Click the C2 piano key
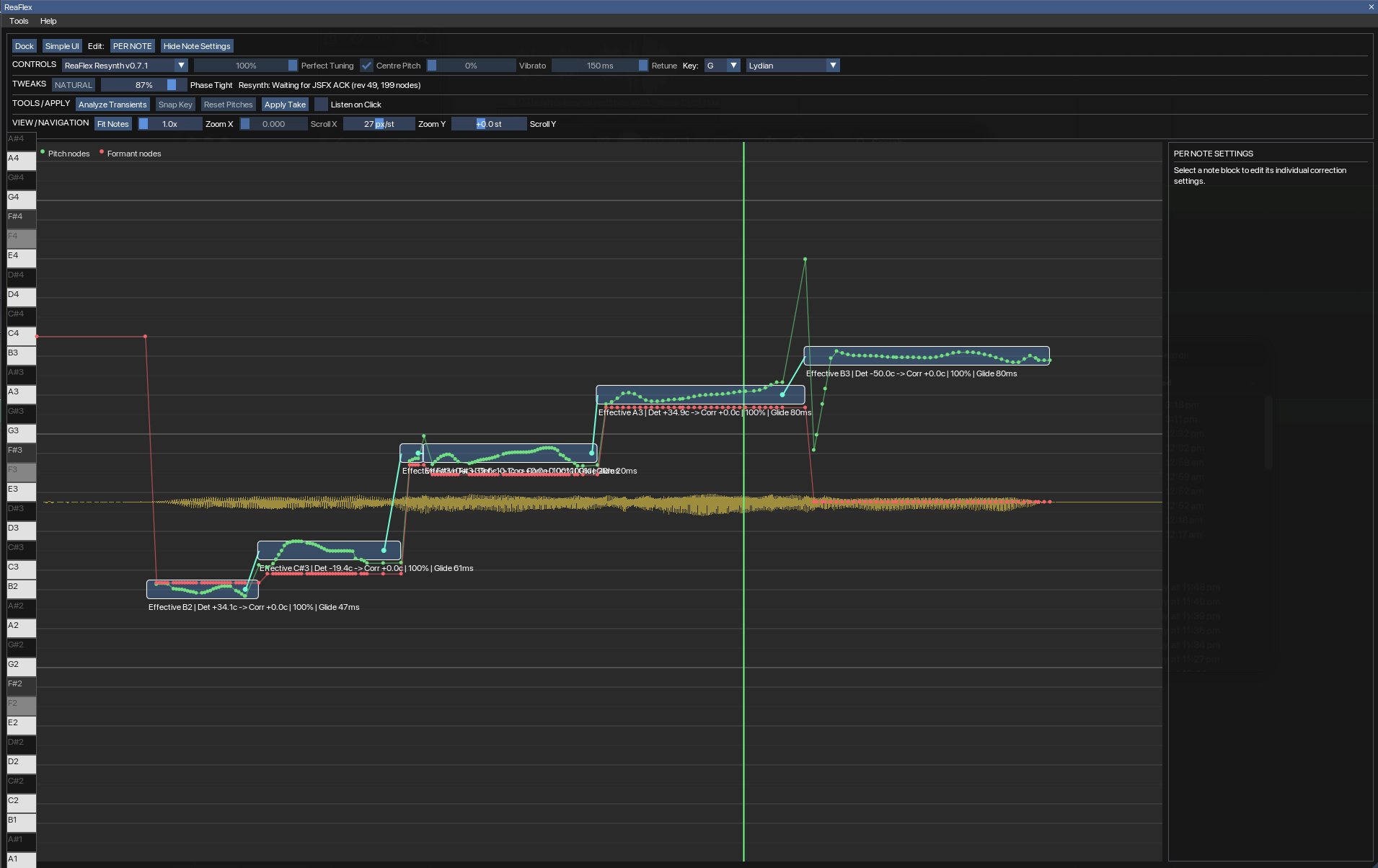This screenshot has width=1378, height=868. (21, 802)
